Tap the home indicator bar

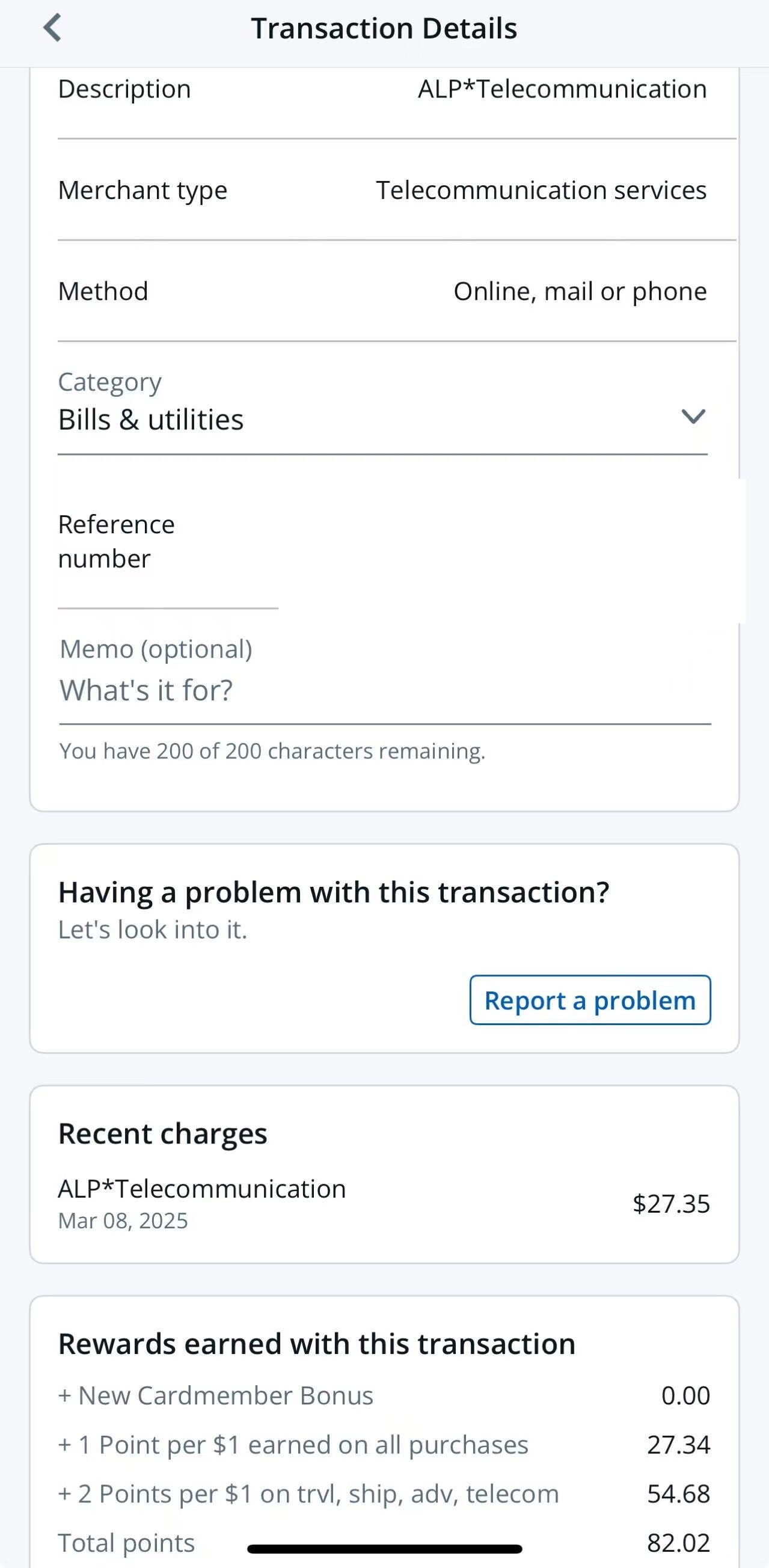pos(384,1549)
